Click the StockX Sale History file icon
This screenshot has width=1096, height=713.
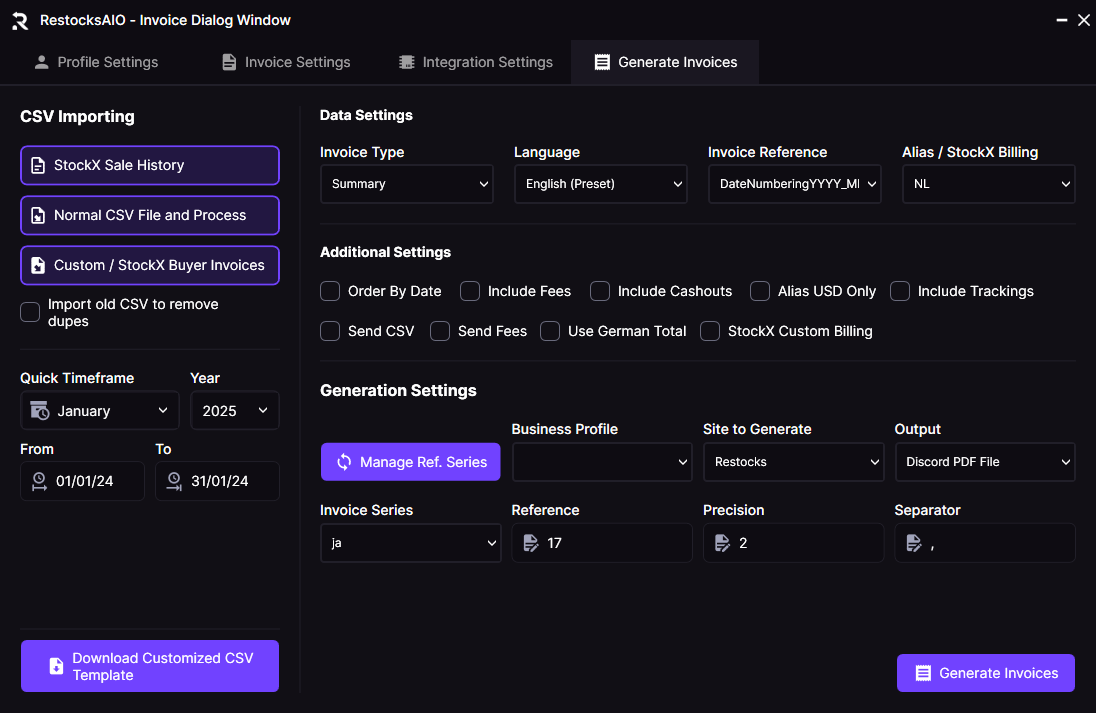click(38, 166)
